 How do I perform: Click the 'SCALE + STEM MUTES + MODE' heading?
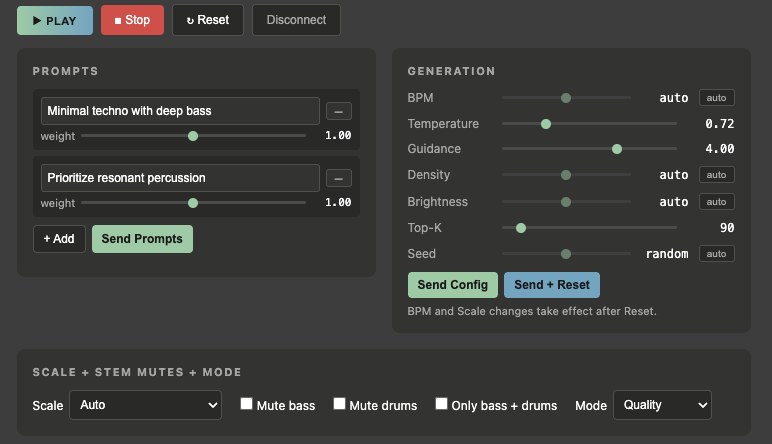click(137, 372)
